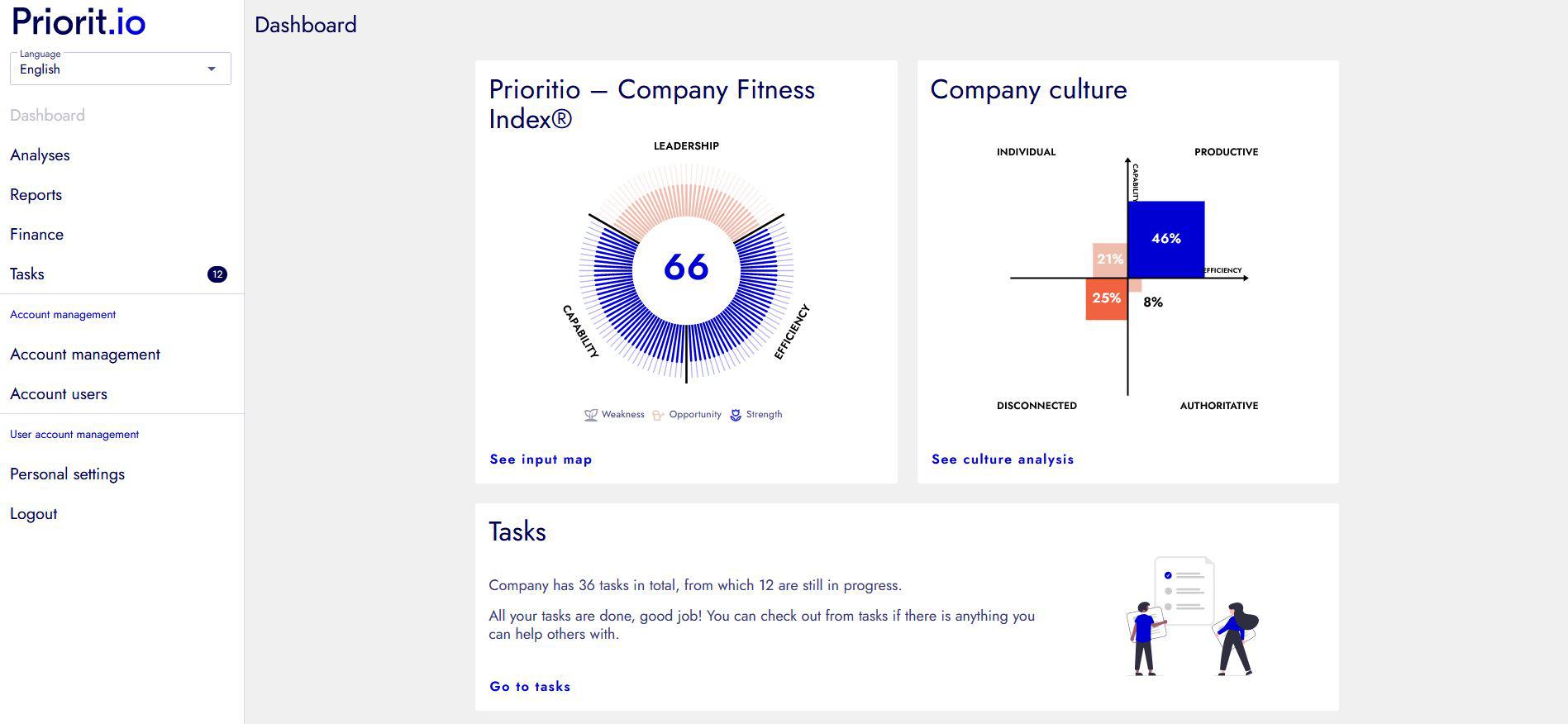
Task: Select the Opportunity watering-can legend icon
Action: 657,413
